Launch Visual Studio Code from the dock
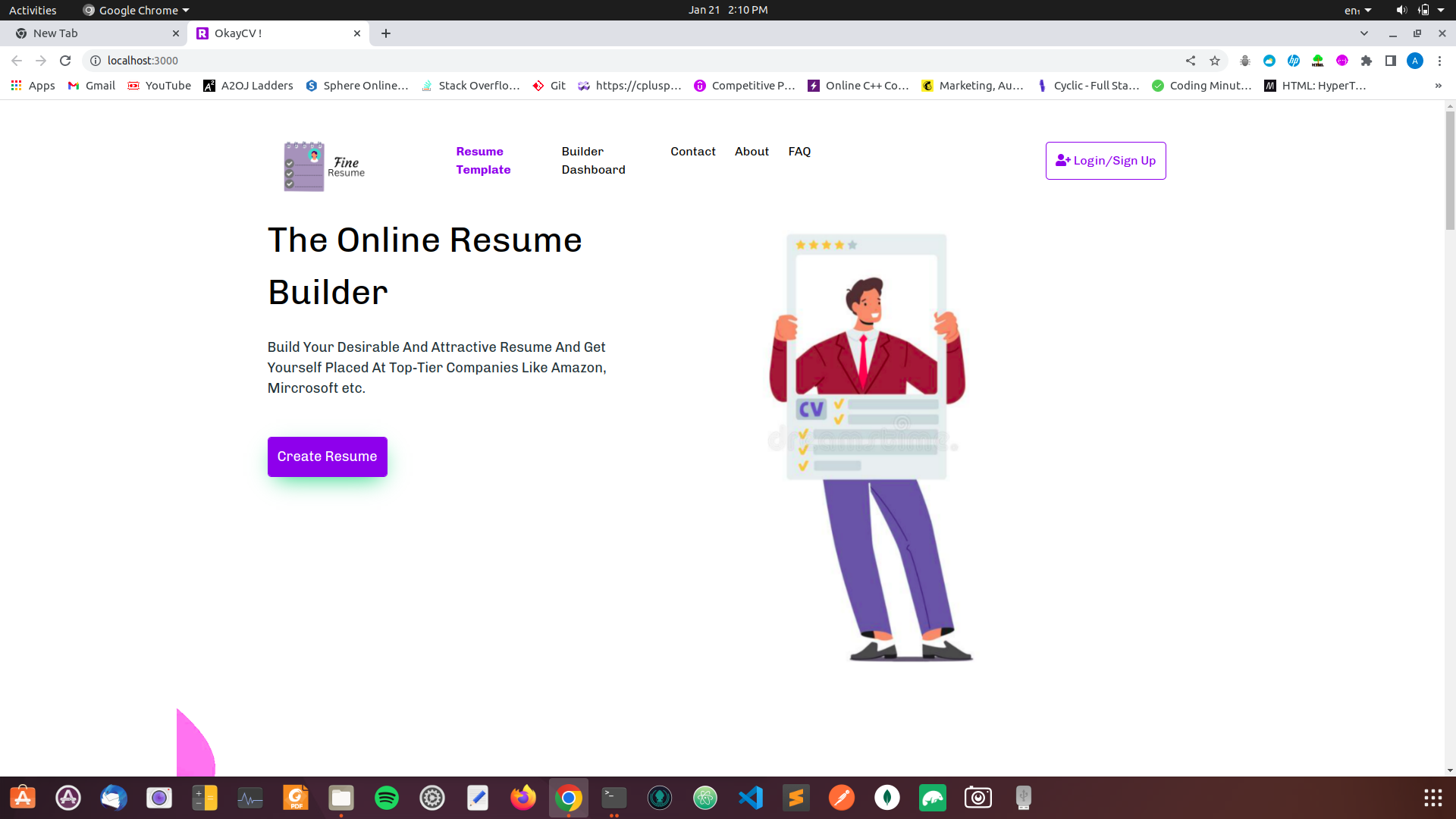Viewport: 1456px width, 819px height. pos(750,798)
